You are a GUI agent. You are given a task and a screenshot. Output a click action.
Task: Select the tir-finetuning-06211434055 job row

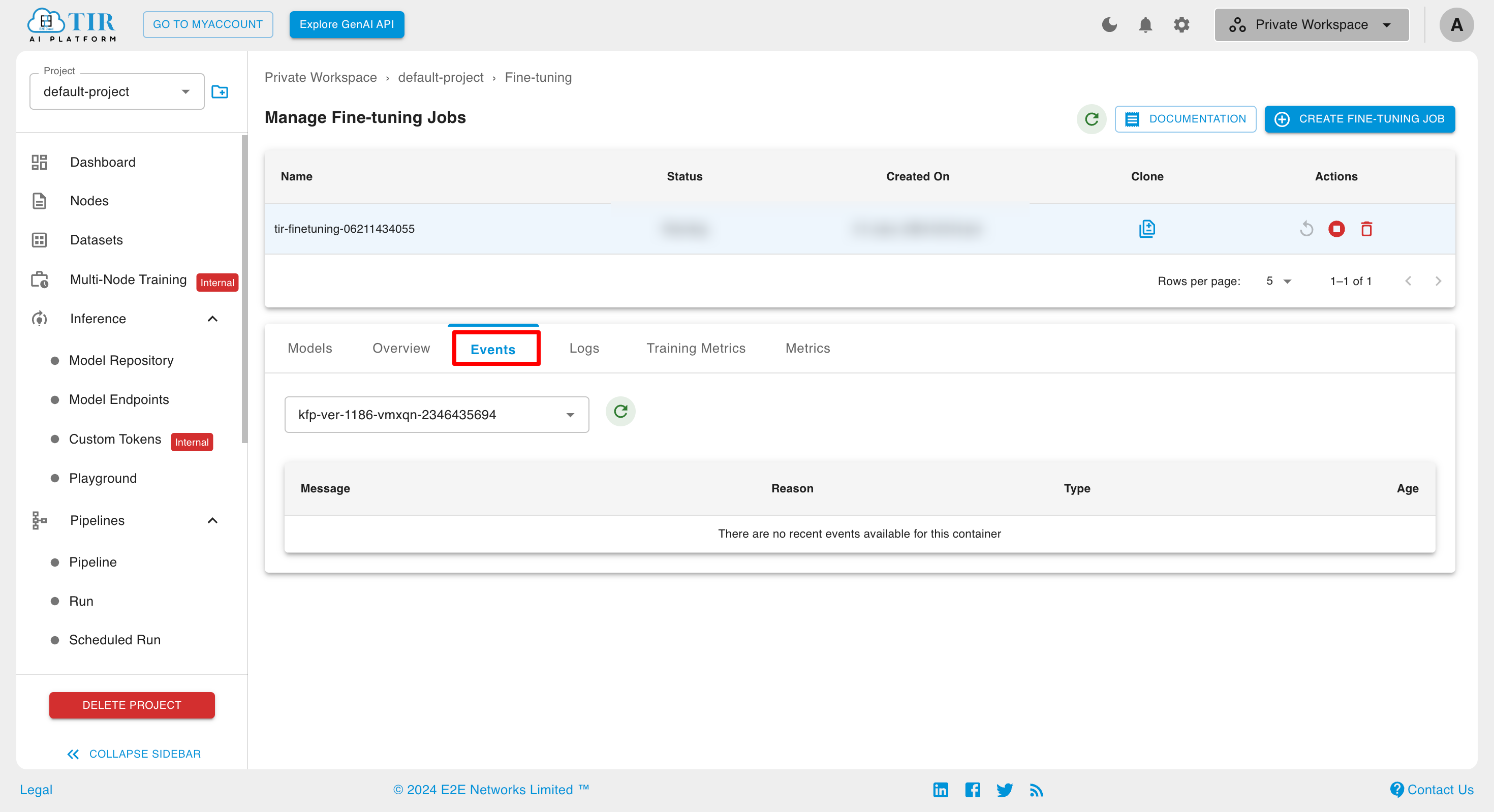(859, 229)
